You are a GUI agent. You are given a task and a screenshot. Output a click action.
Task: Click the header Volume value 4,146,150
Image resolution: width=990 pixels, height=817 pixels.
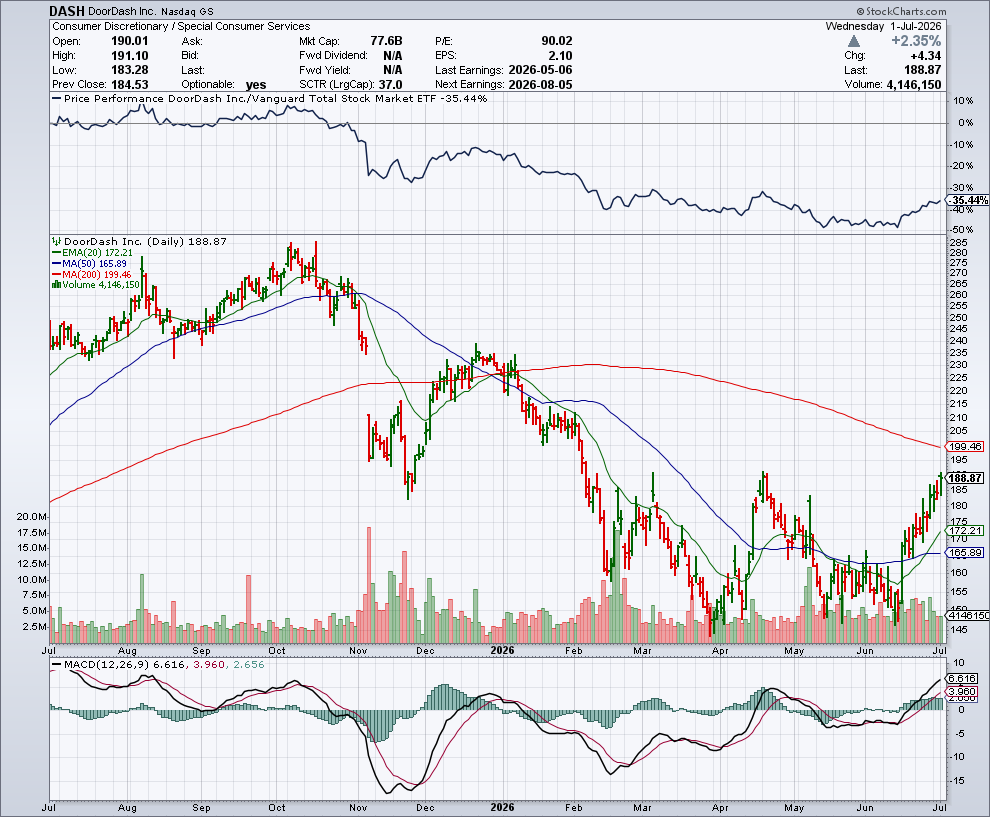[x=914, y=85]
